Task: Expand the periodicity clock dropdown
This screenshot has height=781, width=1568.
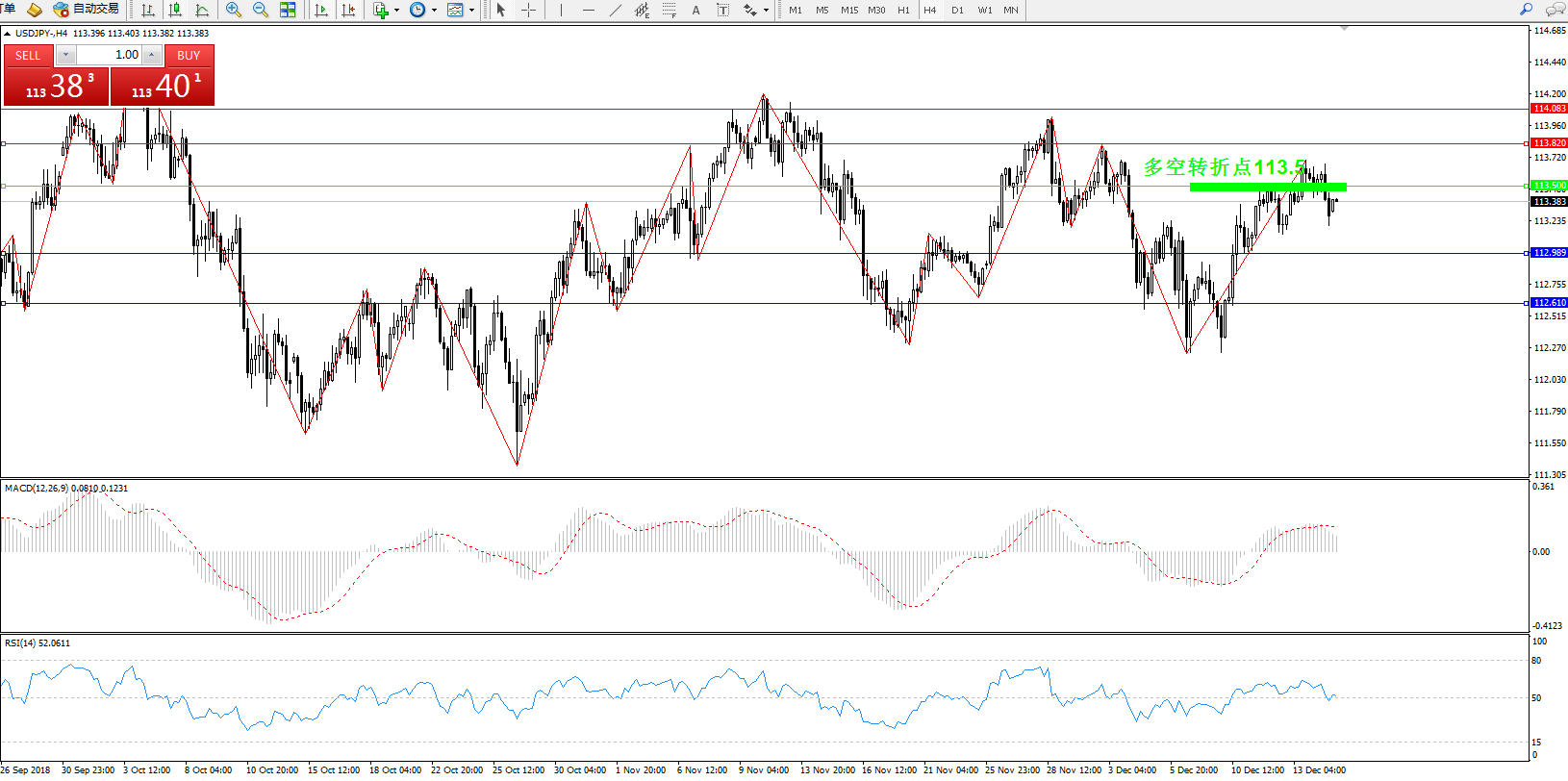Action: coord(434,11)
